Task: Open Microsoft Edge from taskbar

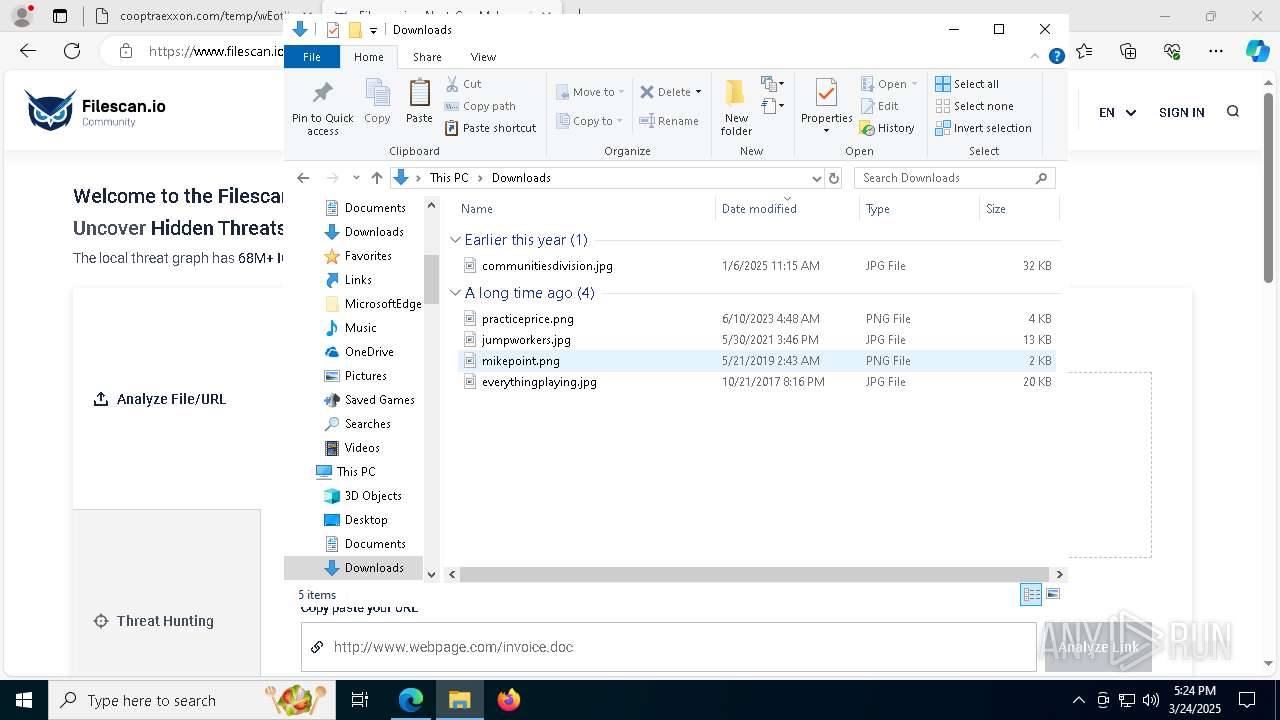Action: coord(411,700)
